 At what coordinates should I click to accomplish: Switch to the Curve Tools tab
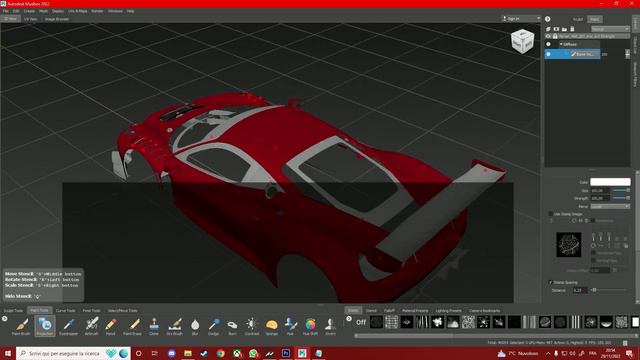[x=65, y=311]
